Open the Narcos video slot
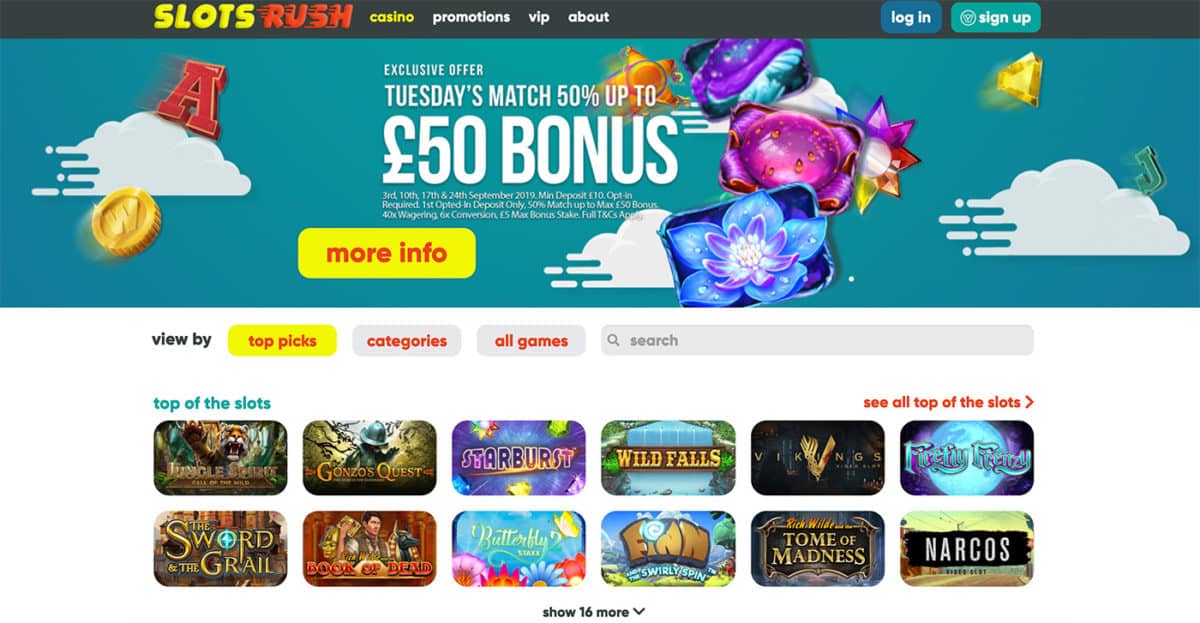1200x623 pixels. pyautogui.click(x=967, y=549)
